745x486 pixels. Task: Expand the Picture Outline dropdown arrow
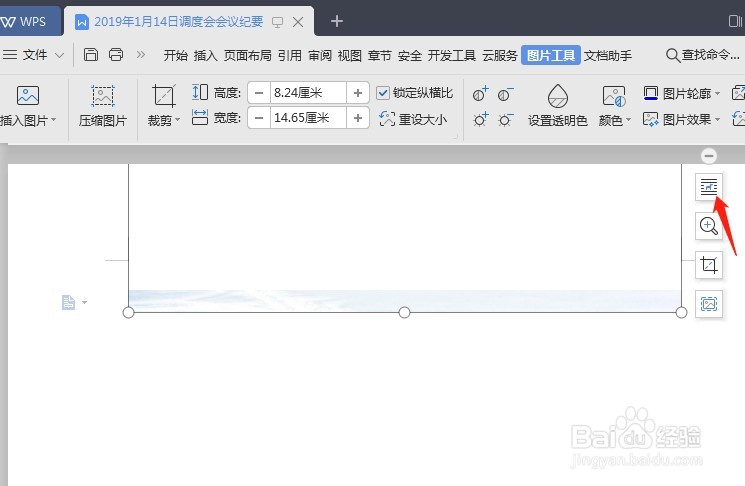click(717, 93)
